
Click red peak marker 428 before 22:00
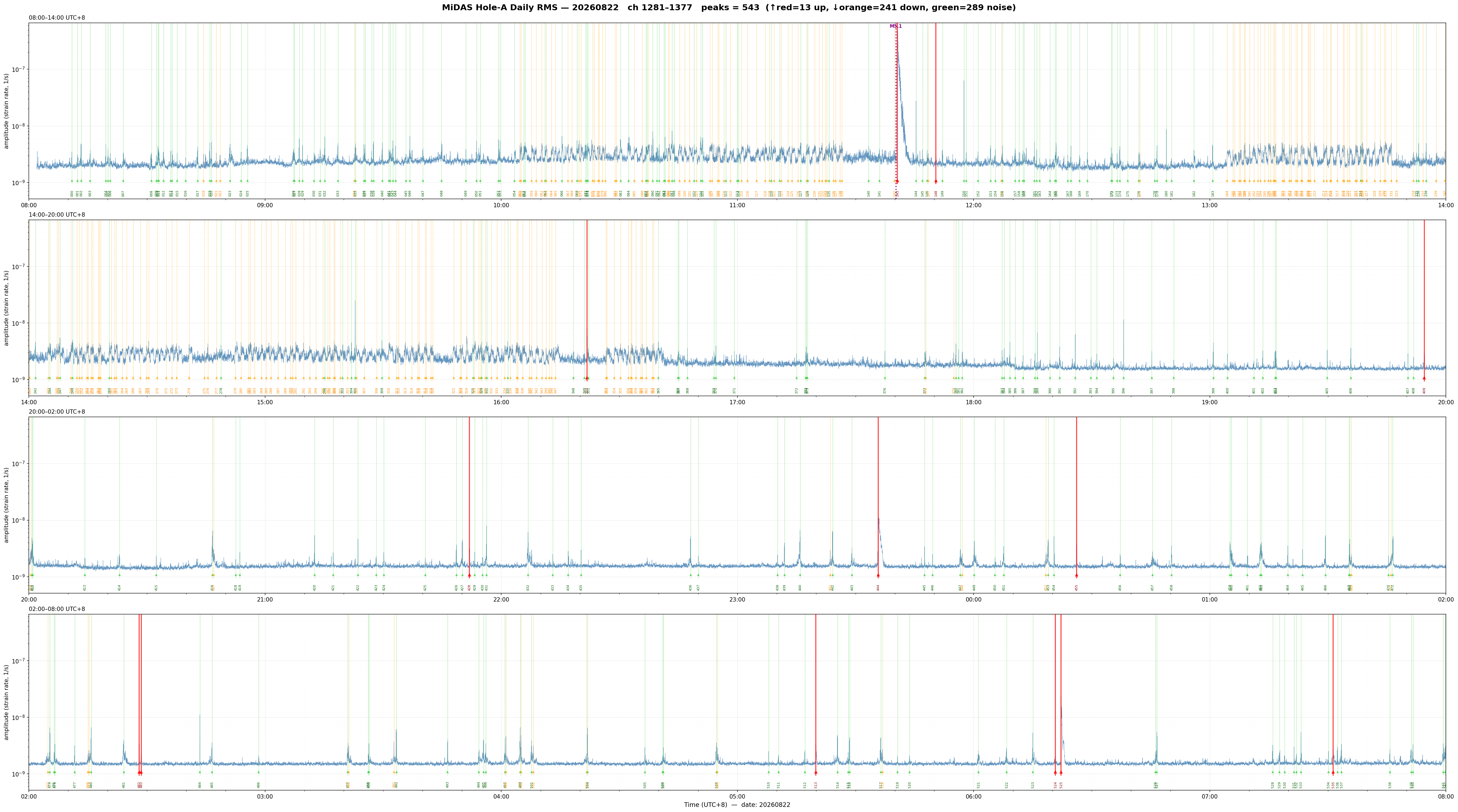pos(469,575)
